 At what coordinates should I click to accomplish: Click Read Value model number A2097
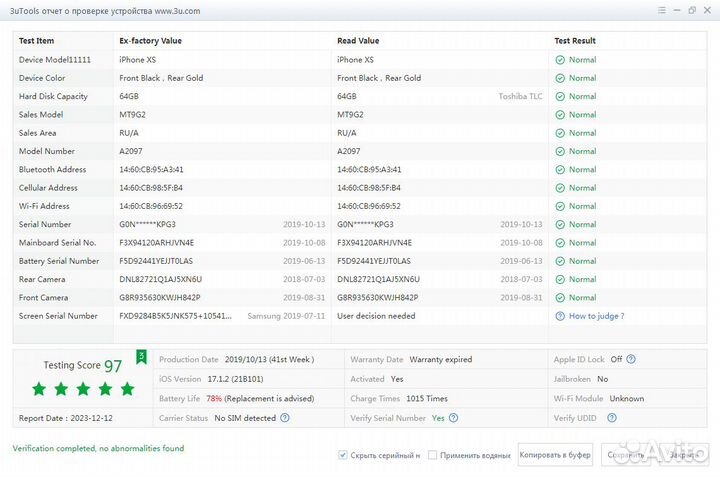(349, 151)
